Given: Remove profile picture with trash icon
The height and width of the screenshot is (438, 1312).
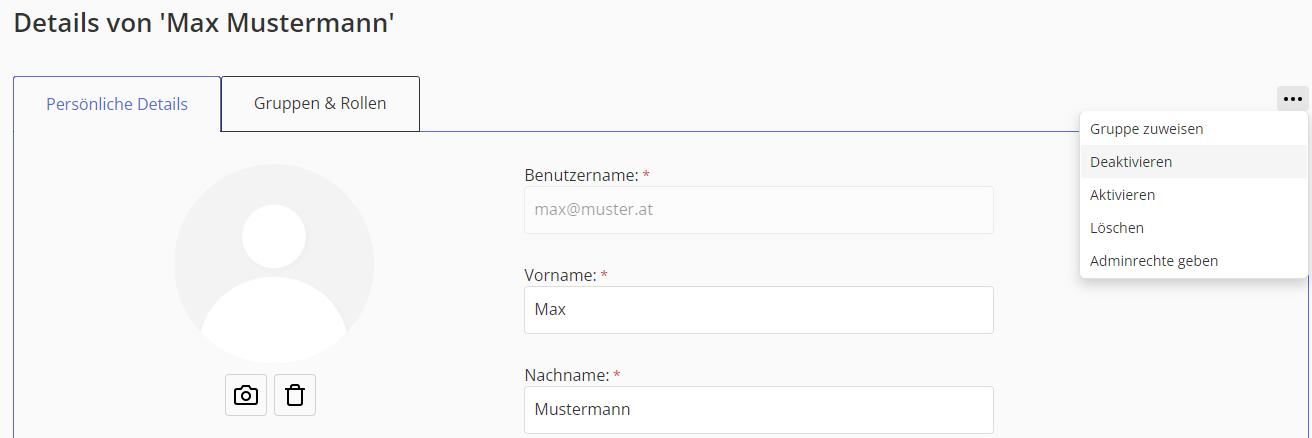Looking at the screenshot, I should click(x=295, y=395).
